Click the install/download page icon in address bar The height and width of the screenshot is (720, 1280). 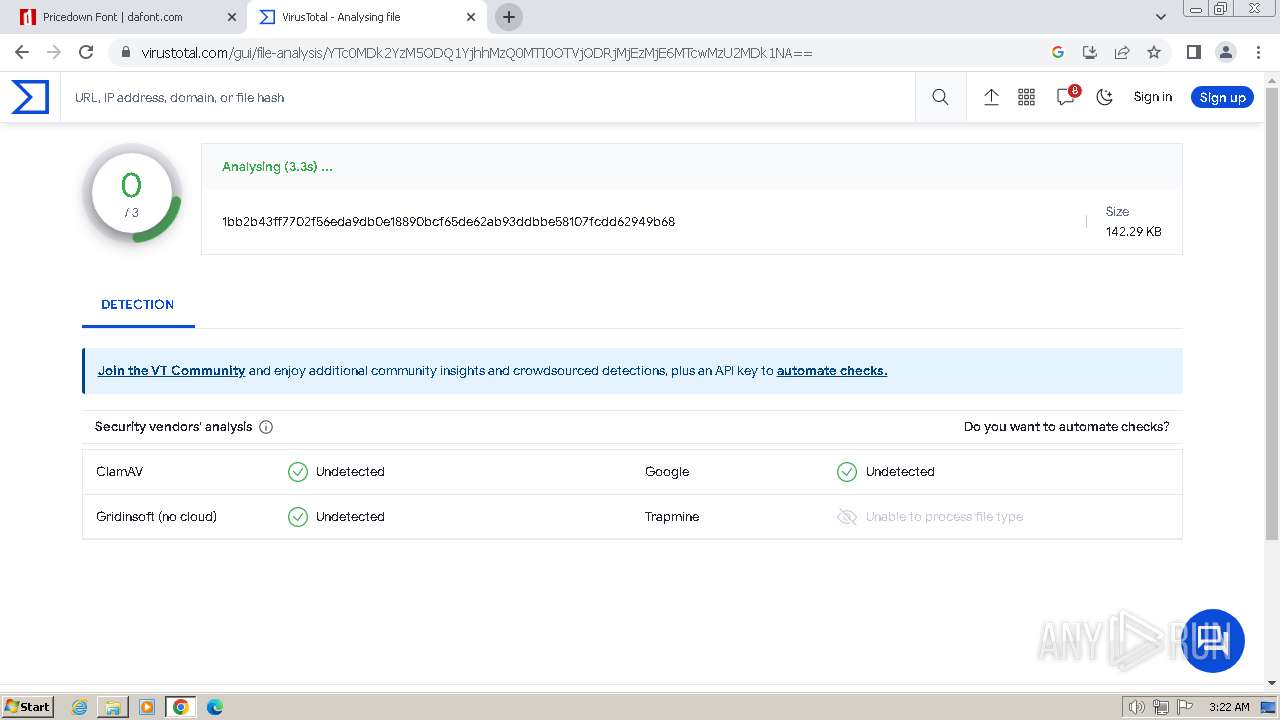pyautogui.click(x=1090, y=52)
